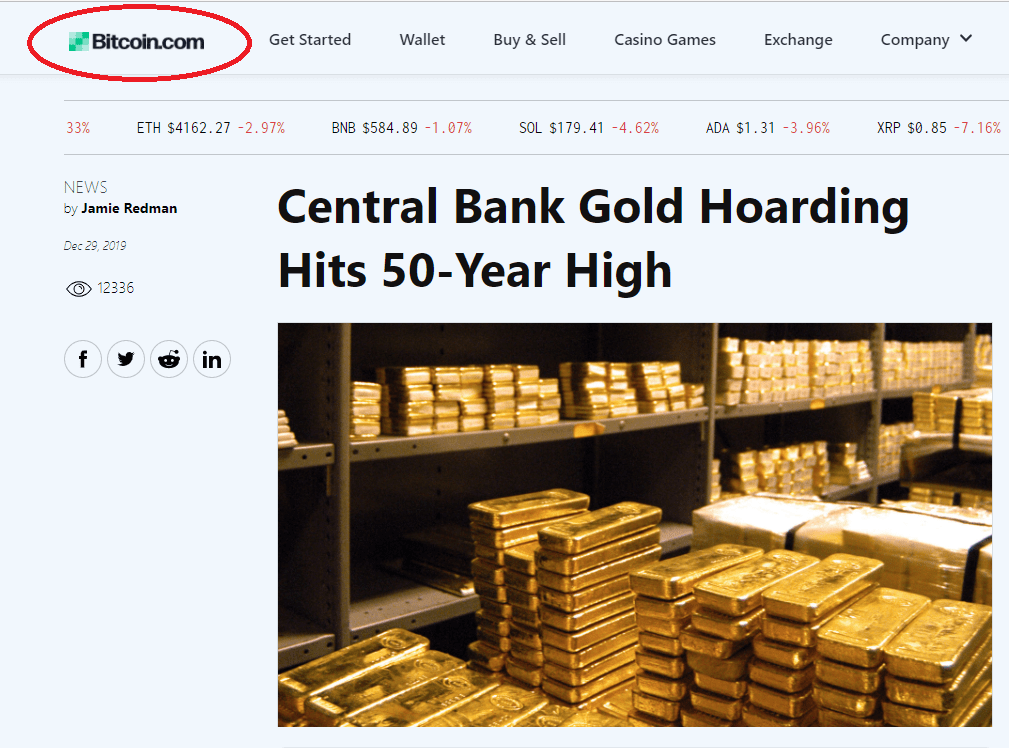Image resolution: width=1009 pixels, height=748 pixels.
Task: Share article on Twitter
Action: (x=126, y=360)
